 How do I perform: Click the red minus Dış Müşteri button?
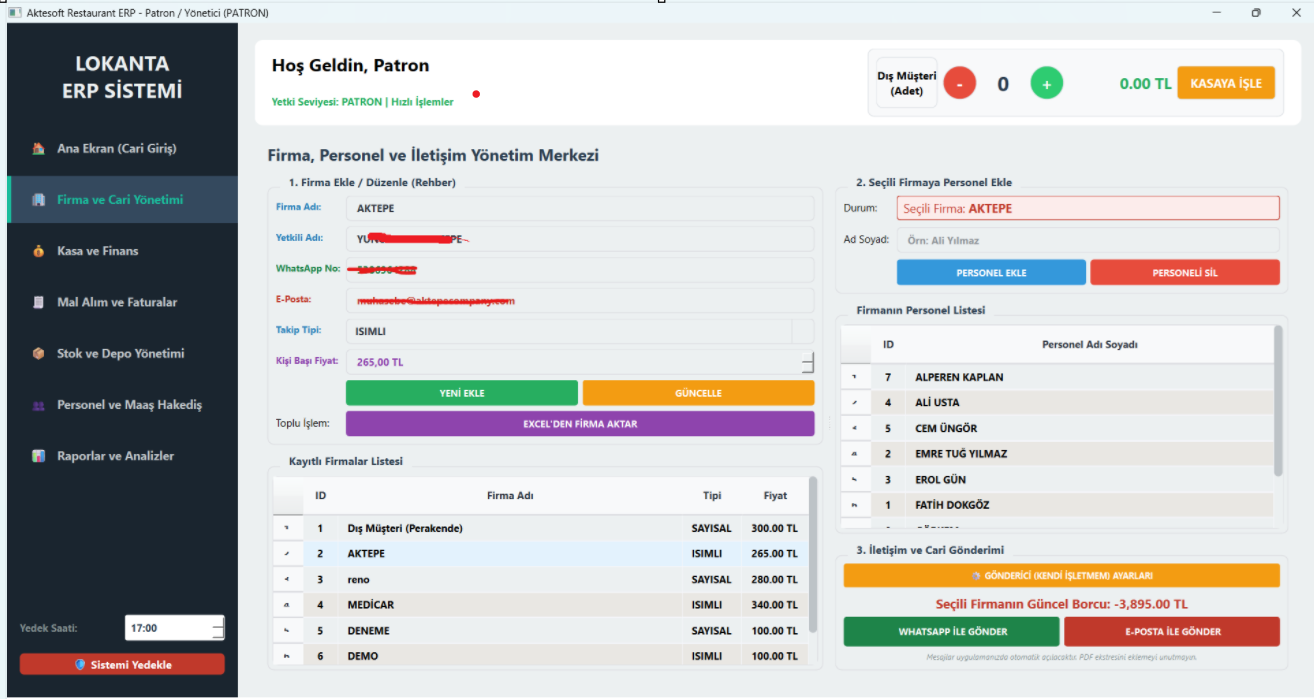click(x=960, y=83)
